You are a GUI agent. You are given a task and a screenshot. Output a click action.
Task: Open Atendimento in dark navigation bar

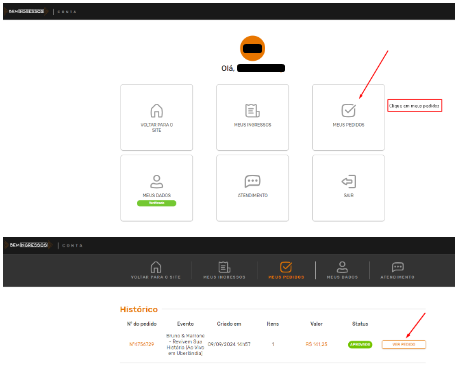pyautogui.click(x=397, y=270)
